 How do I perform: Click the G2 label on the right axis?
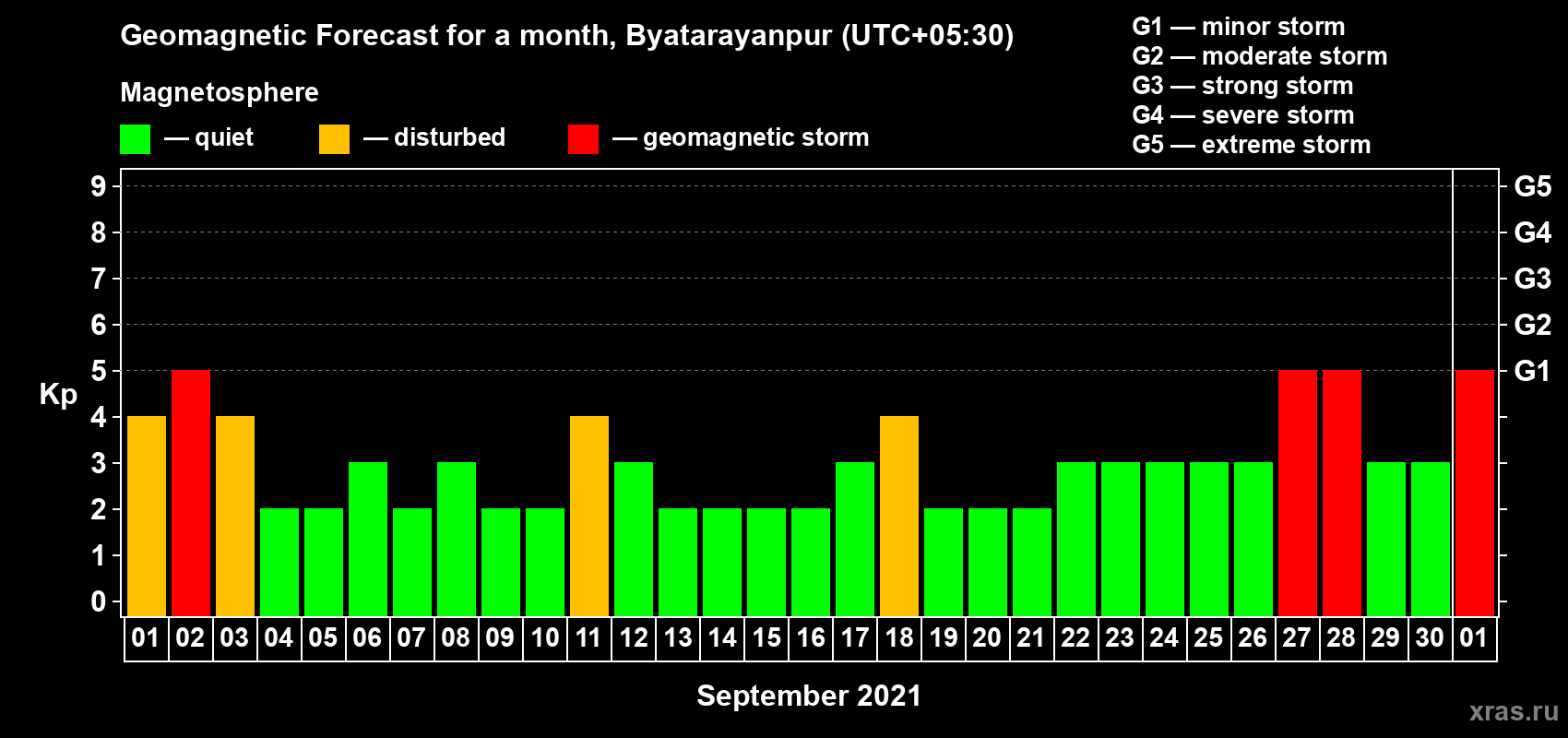(1532, 325)
